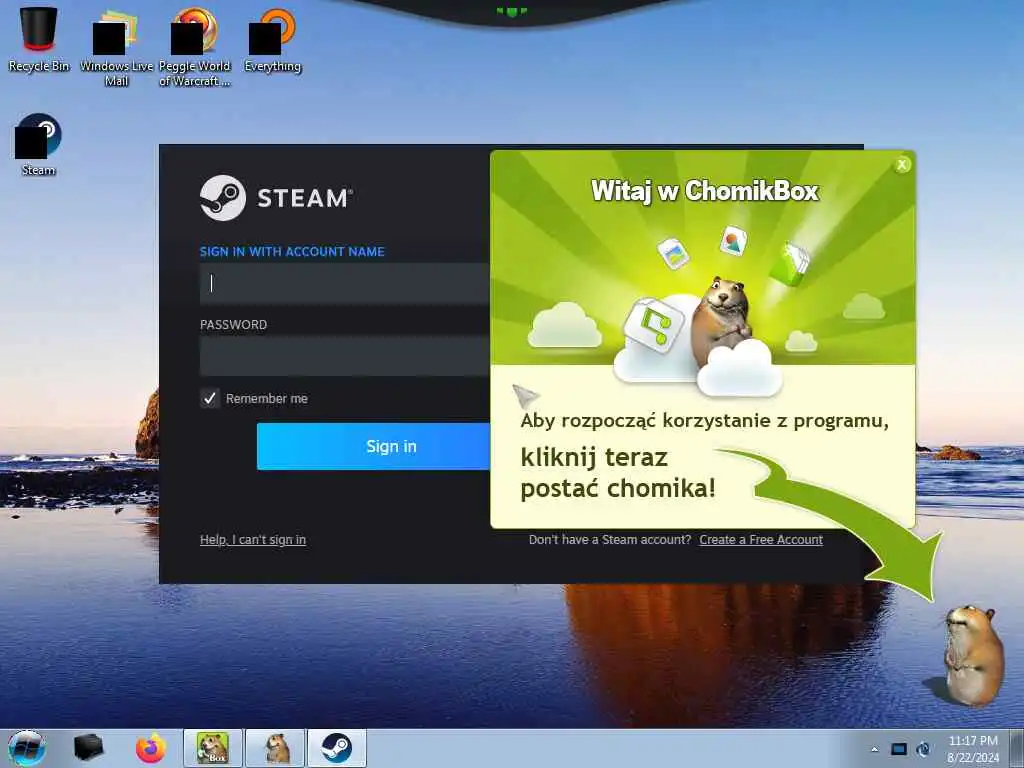Click the green file icon in ChomikBox banner

[790, 264]
